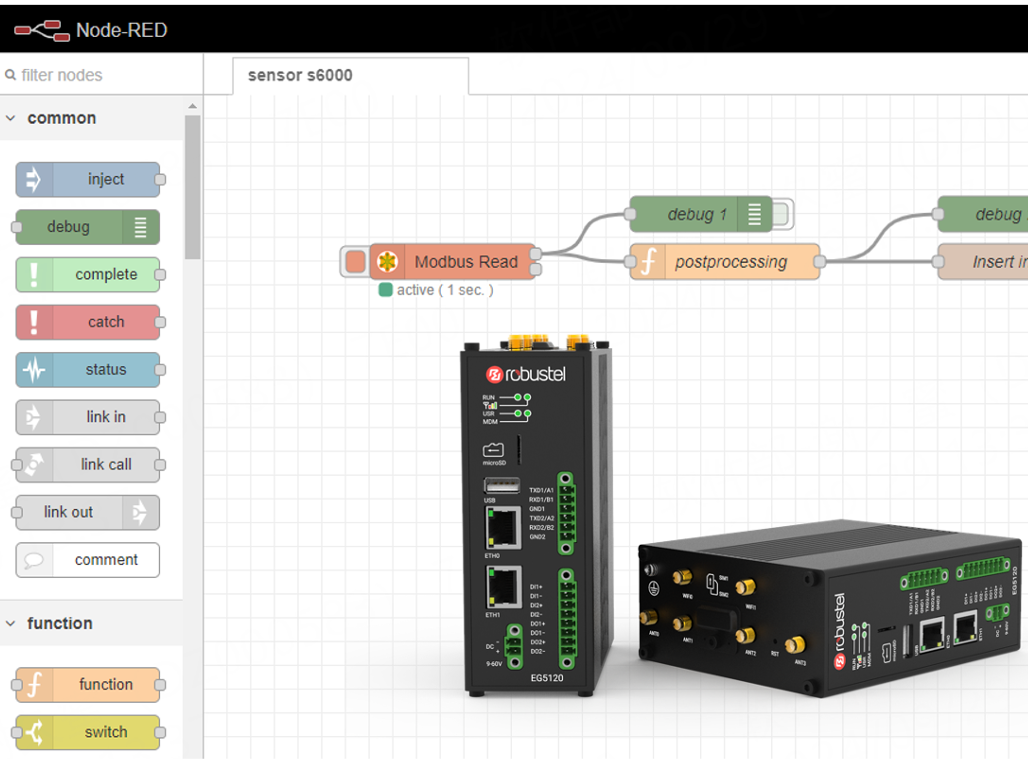1028x772 pixels.
Task: Open the sensor s6000 flow tab
Action: click(x=300, y=76)
